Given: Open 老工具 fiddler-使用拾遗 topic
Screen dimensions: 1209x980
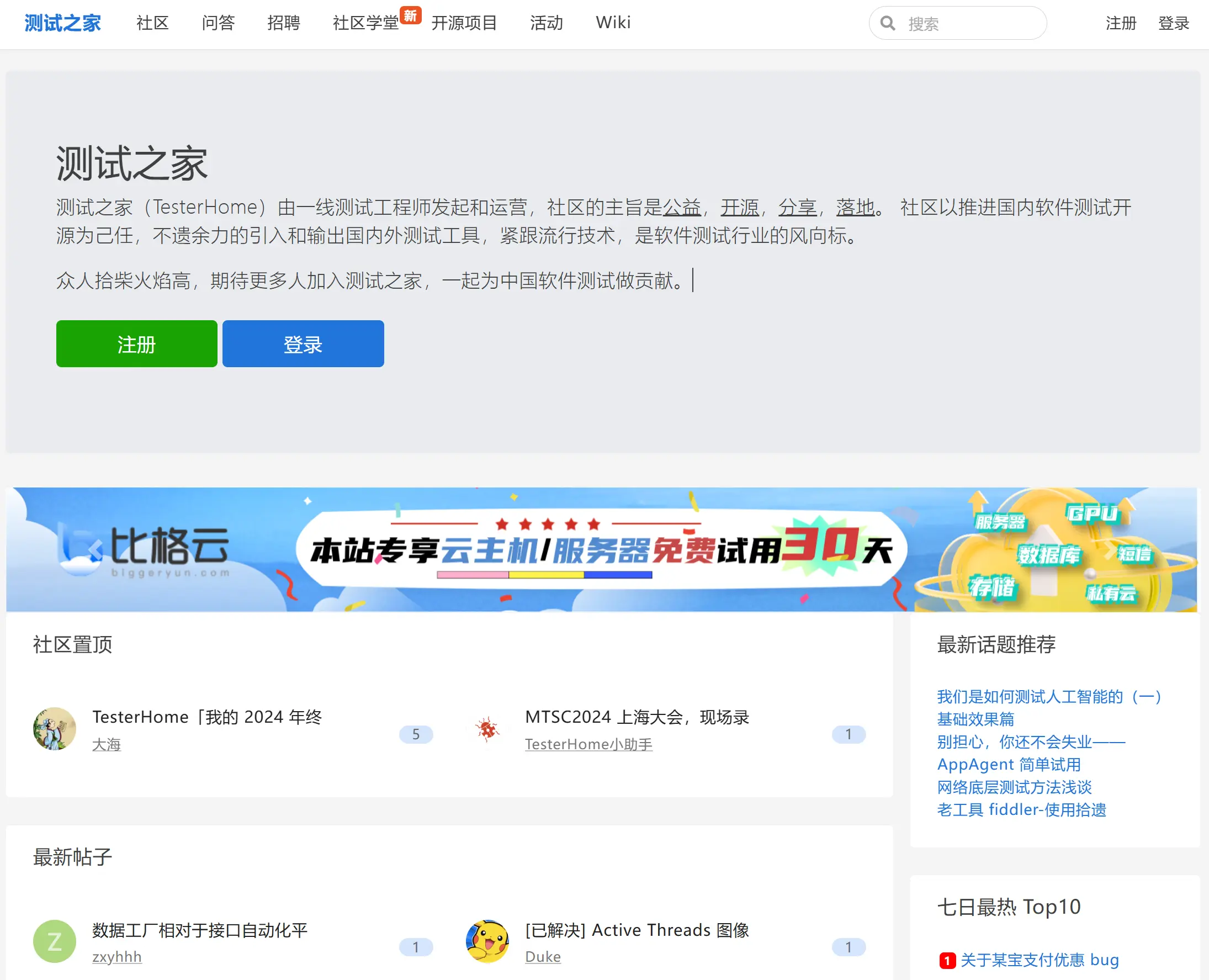Looking at the screenshot, I should pos(1022,810).
